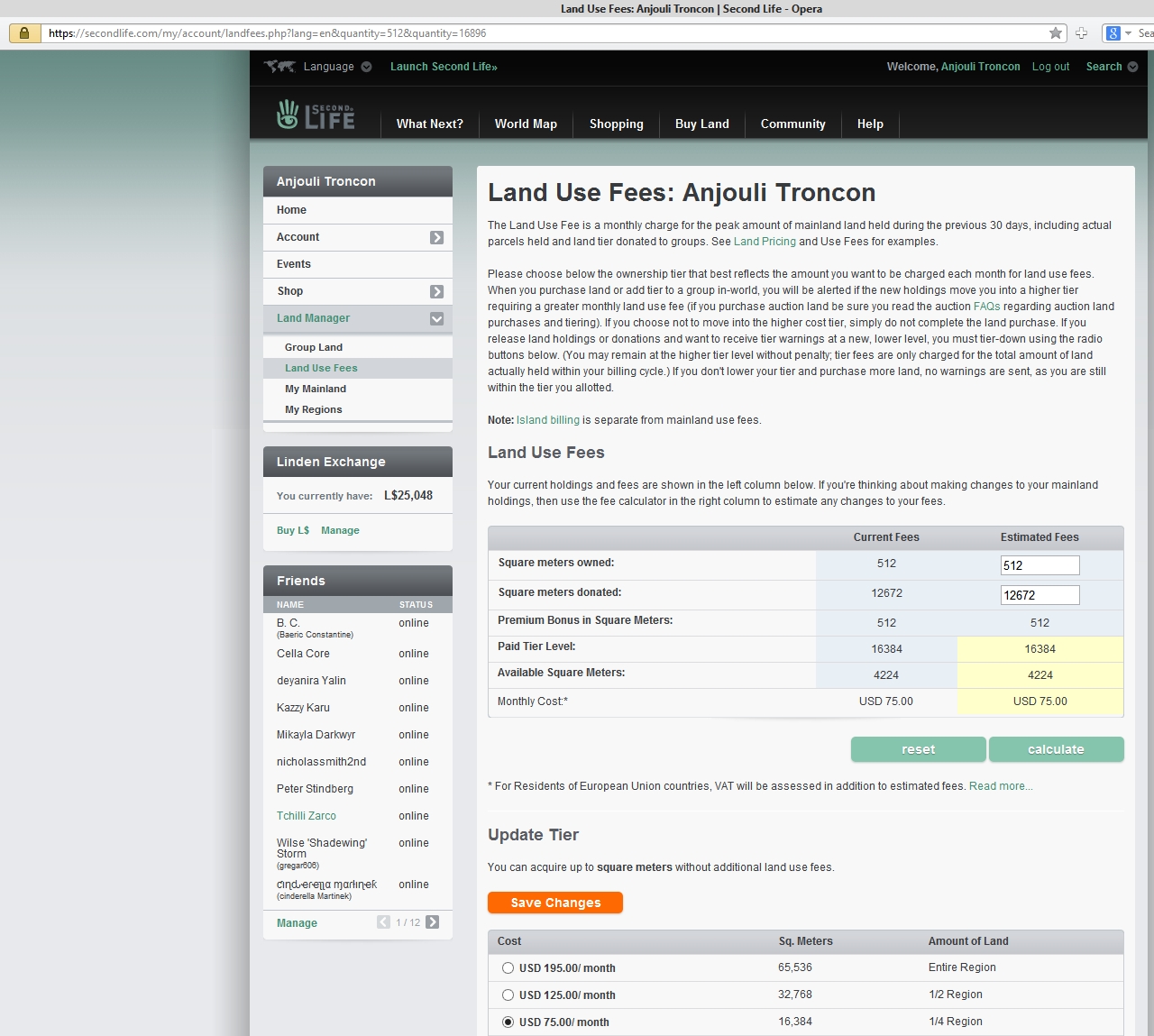Click the world map language icon
The width and height of the screenshot is (1154, 1036).
279,67
